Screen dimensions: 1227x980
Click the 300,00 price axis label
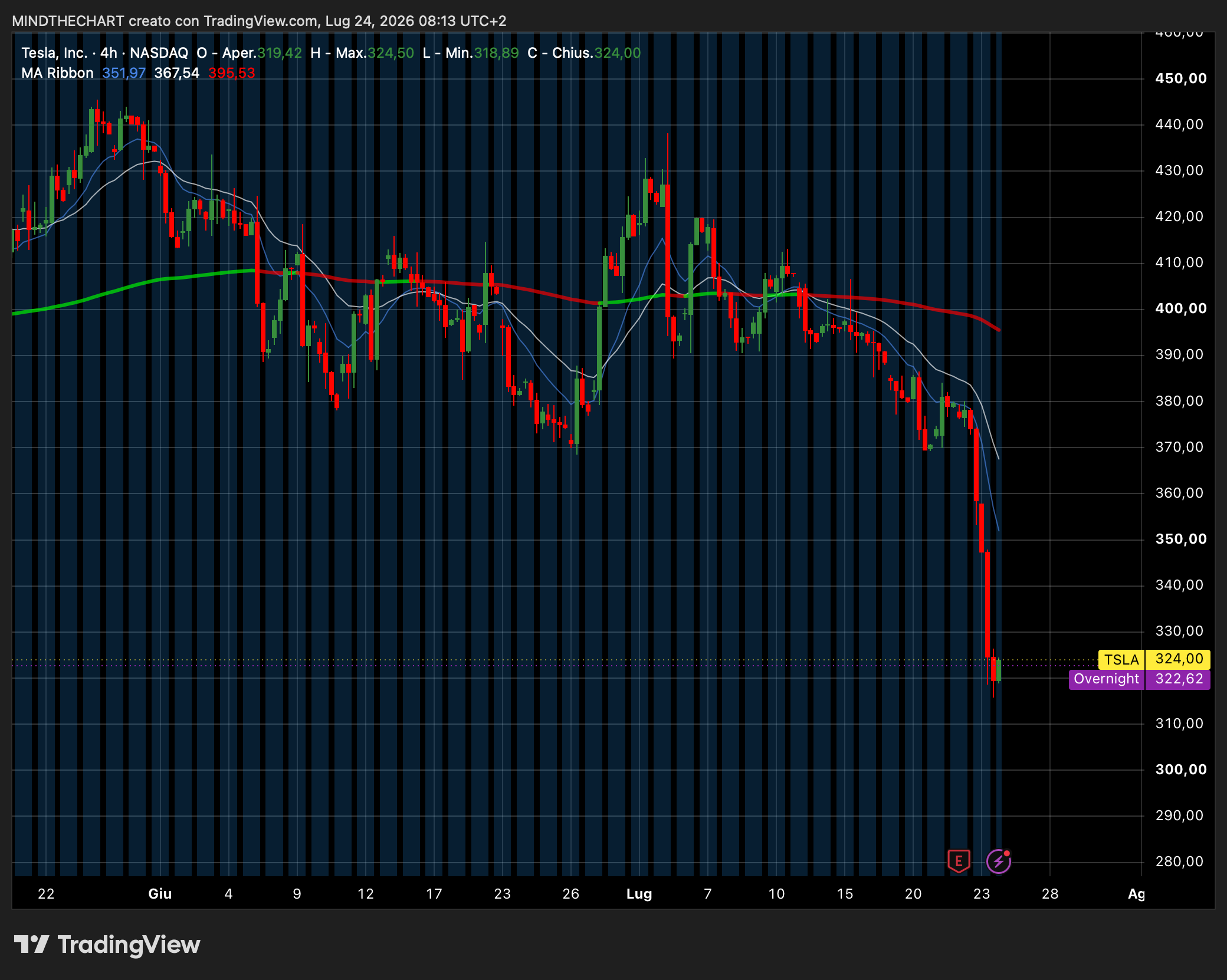pyautogui.click(x=1180, y=769)
